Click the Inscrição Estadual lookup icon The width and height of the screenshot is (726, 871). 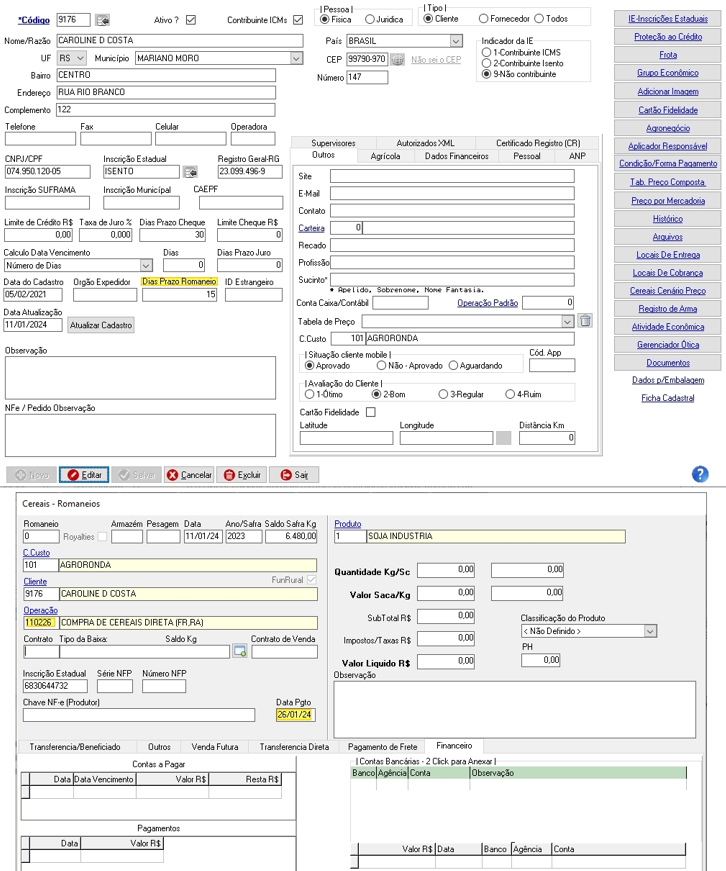pyautogui.click(x=191, y=172)
